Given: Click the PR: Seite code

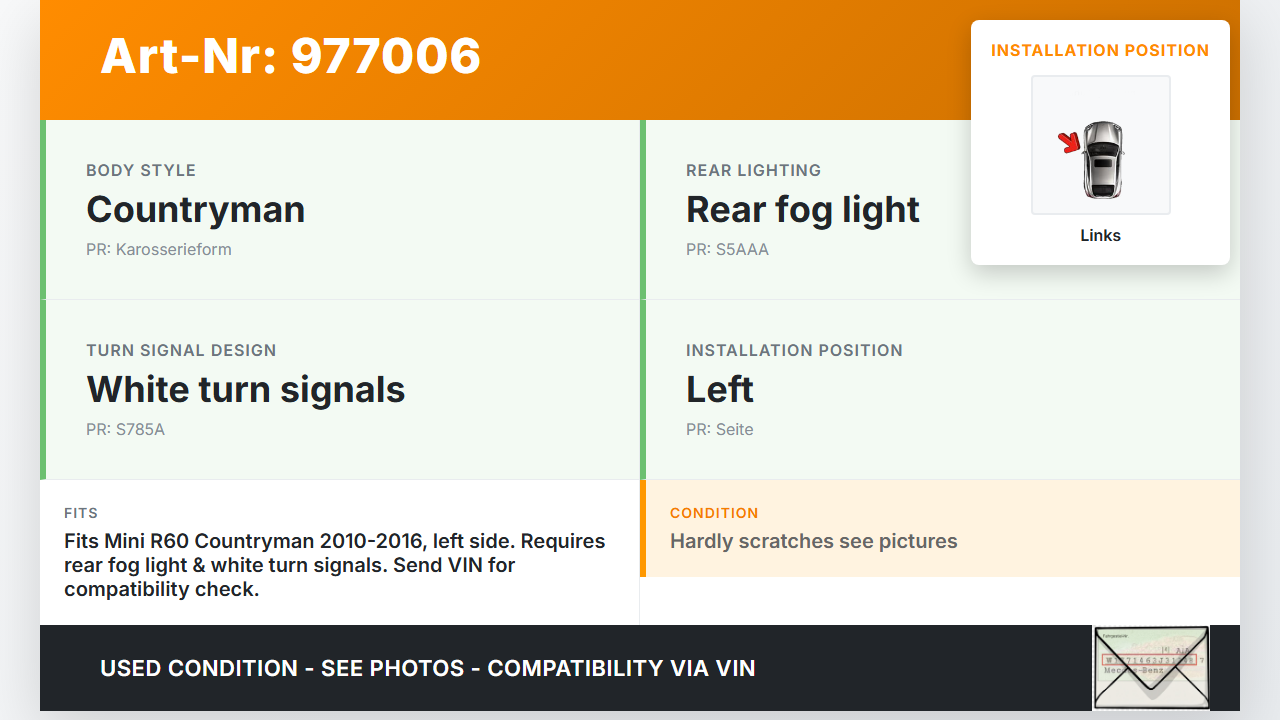Looking at the screenshot, I should coord(720,430).
